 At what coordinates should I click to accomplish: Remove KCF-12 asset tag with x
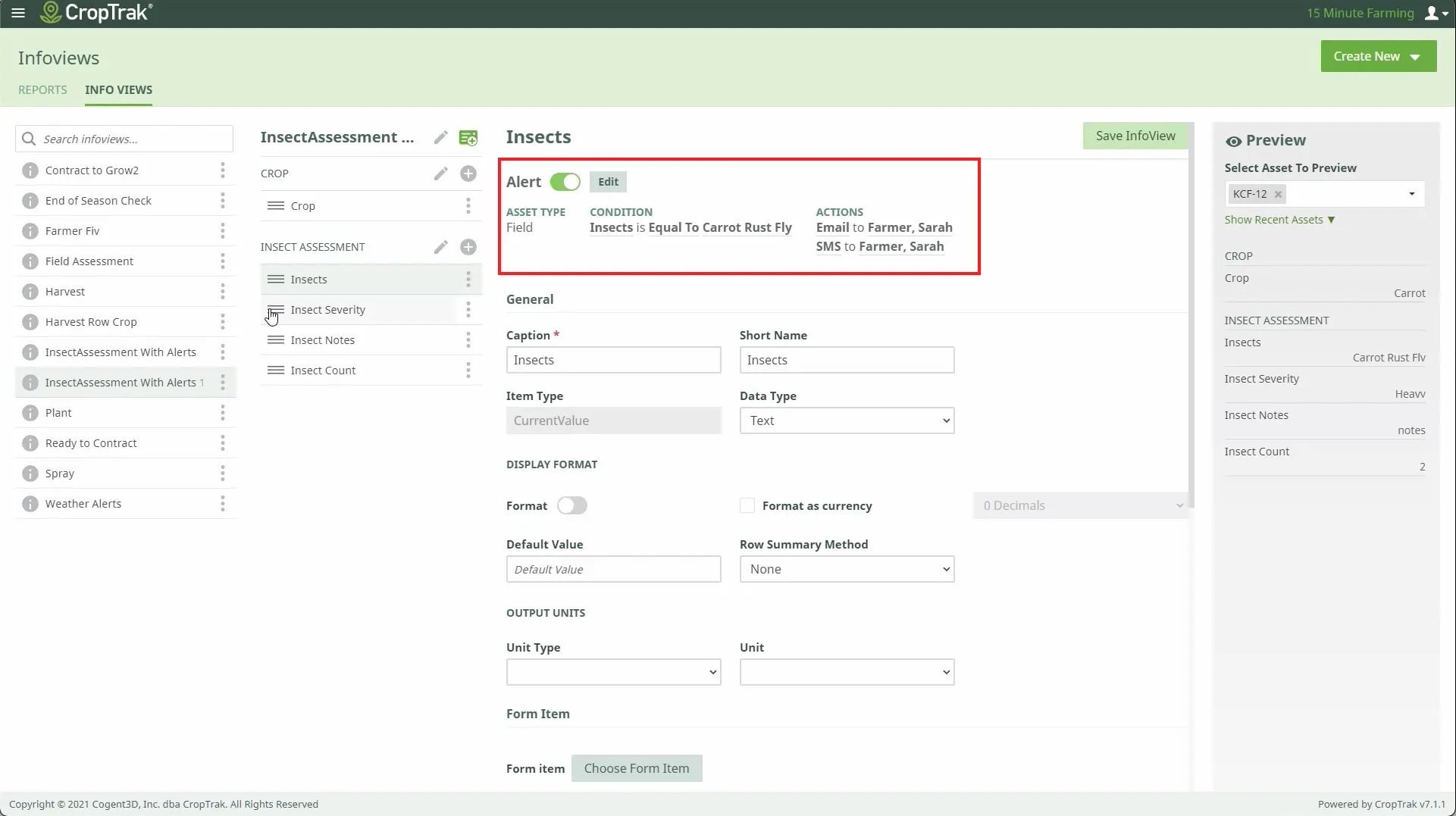pyautogui.click(x=1278, y=194)
